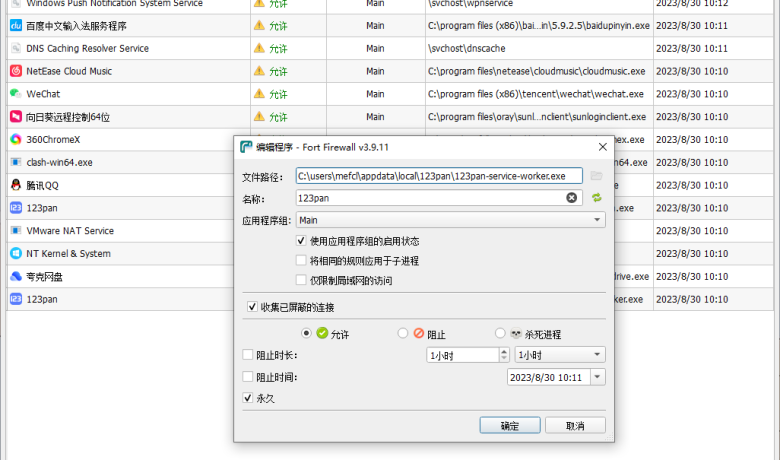
Task: Enable the 阻止时间 checkbox
Action: [248, 376]
